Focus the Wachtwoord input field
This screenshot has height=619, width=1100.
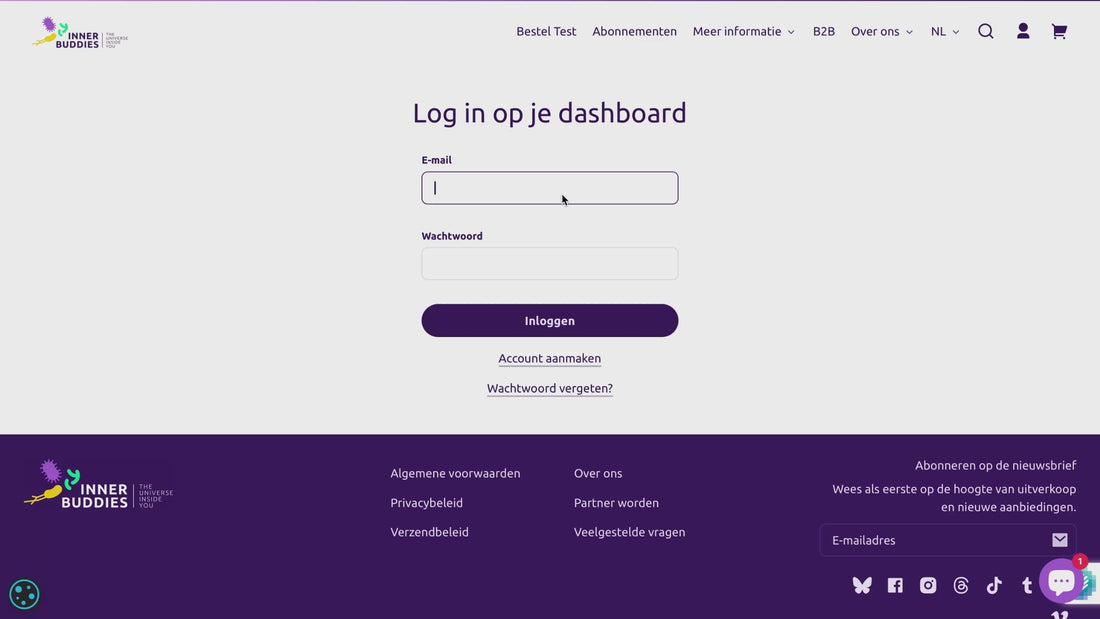point(550,264)
